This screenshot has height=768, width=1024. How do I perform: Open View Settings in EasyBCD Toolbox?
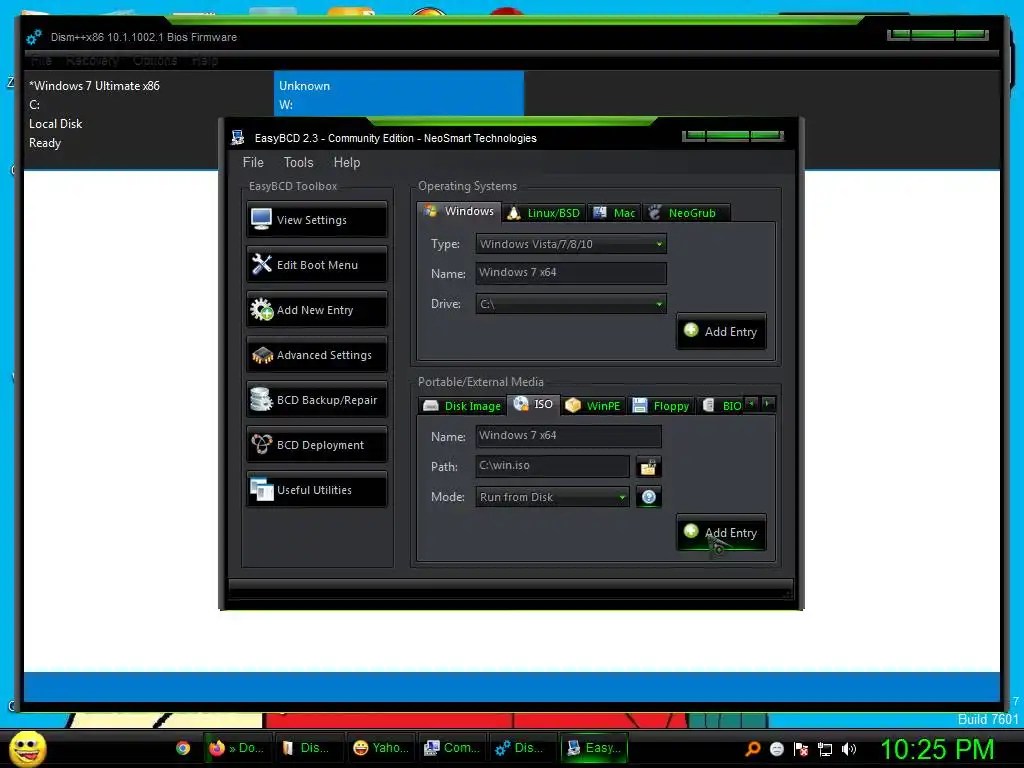pyautogui.click(x=317, y=220)
